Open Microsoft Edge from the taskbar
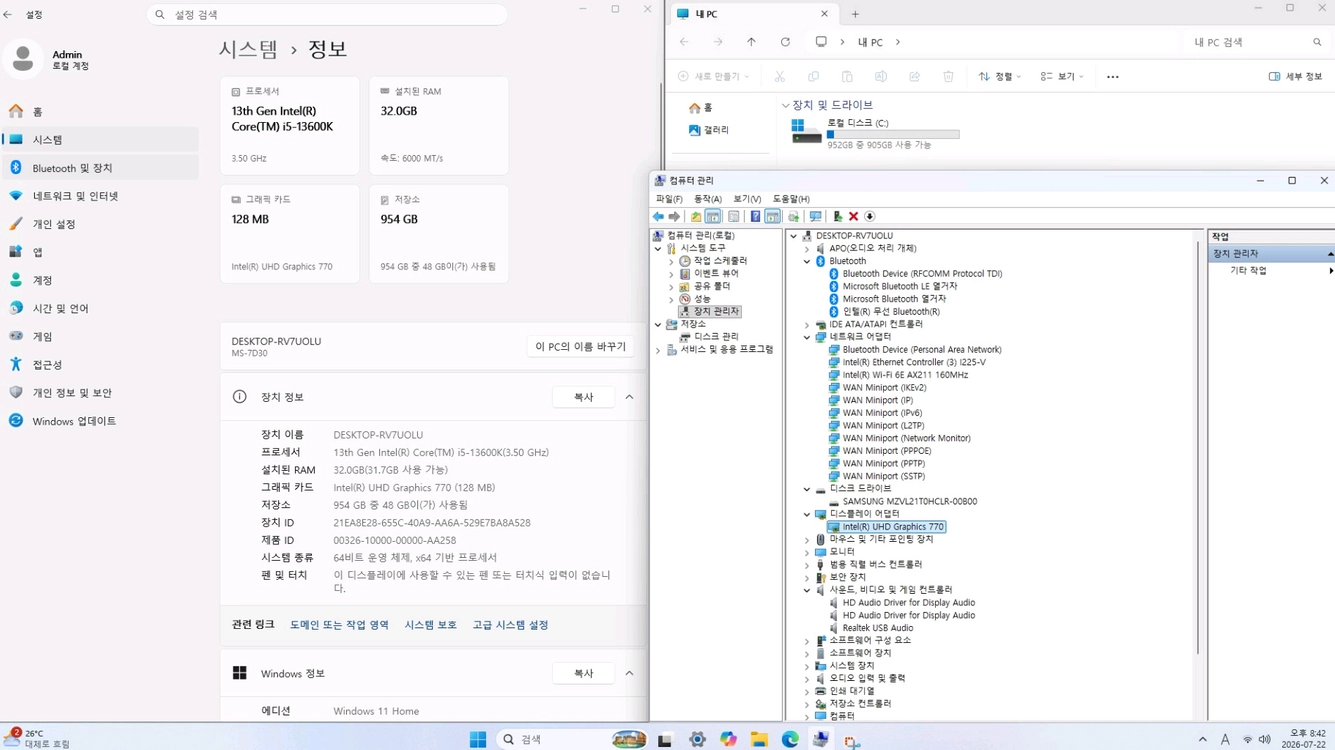Image resolution: width=1335 pixels, height=750 pixels. point(790,739)
